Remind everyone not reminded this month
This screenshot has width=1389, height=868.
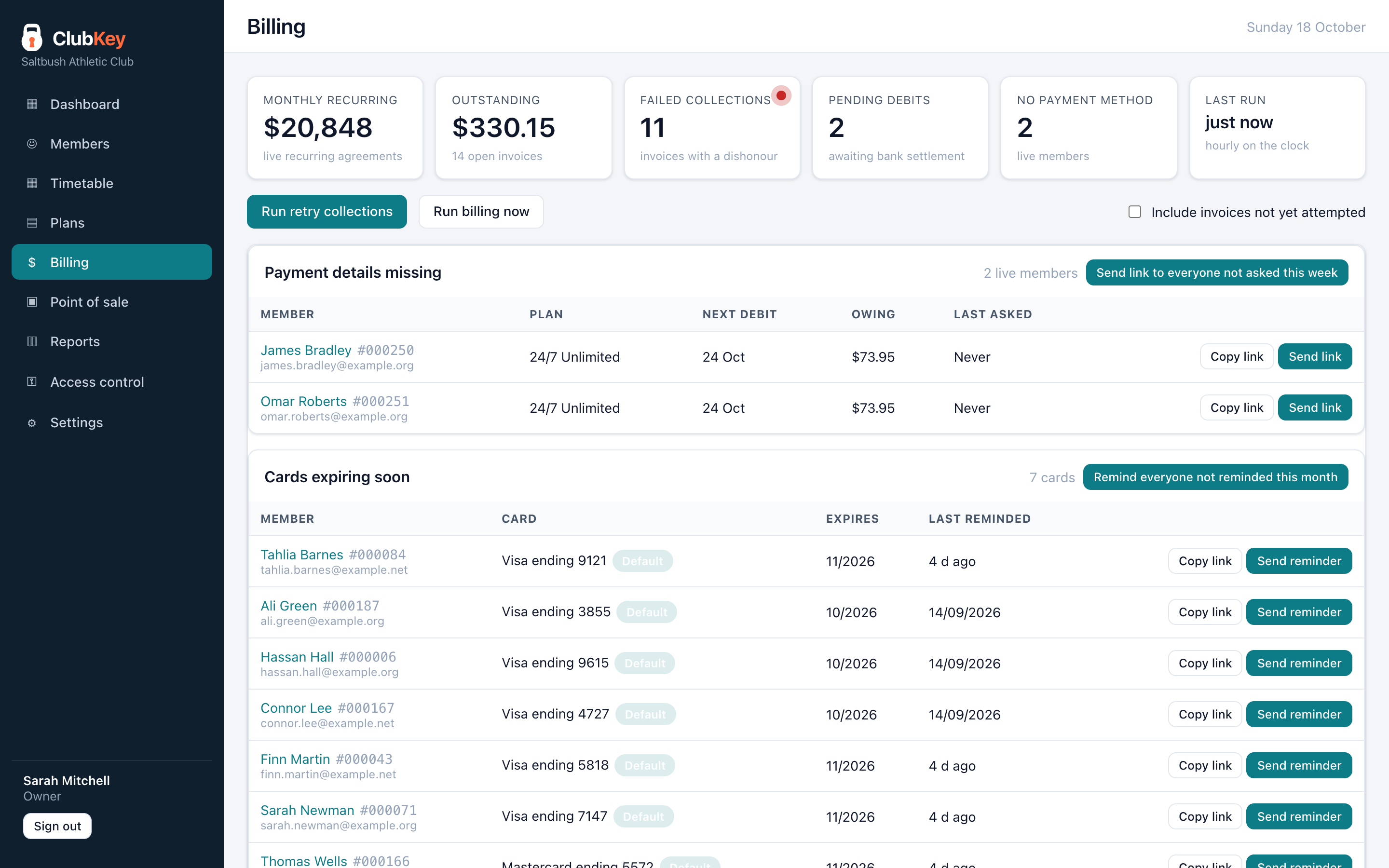click(1215, 477)
